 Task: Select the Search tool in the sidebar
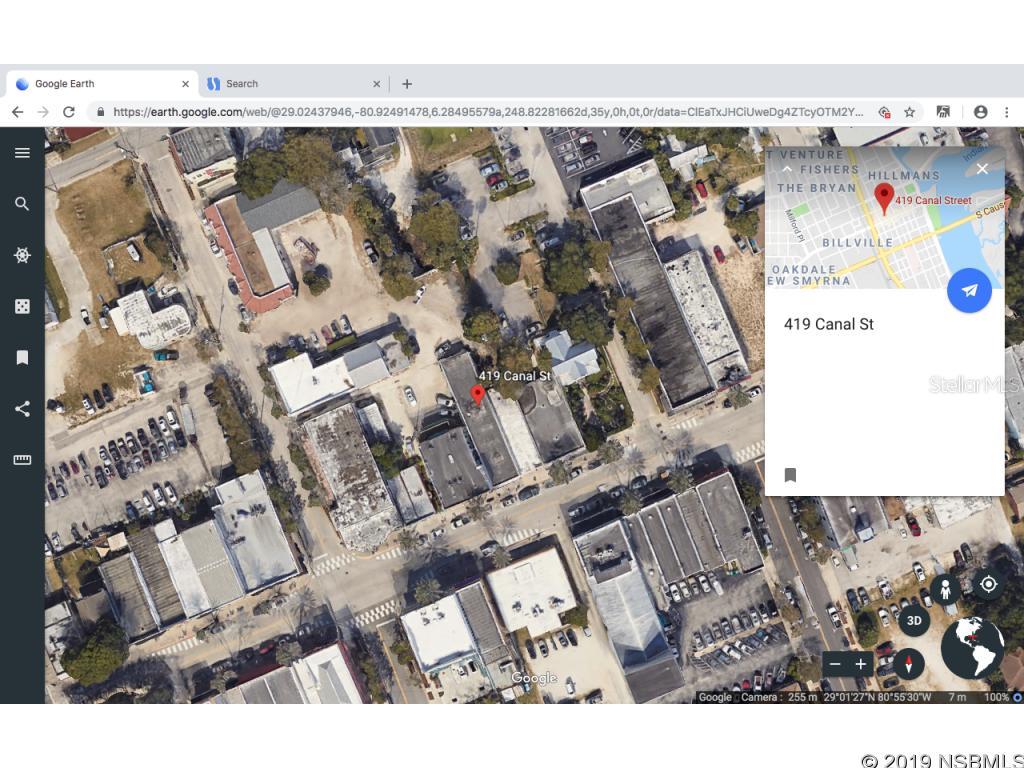tap(22, 203)
